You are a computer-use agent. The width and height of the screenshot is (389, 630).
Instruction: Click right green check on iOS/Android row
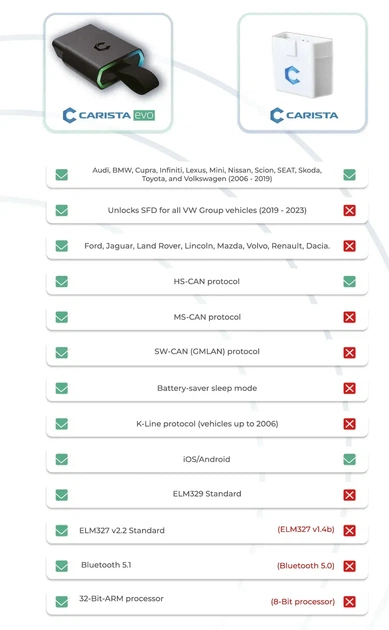pos(349,459)
